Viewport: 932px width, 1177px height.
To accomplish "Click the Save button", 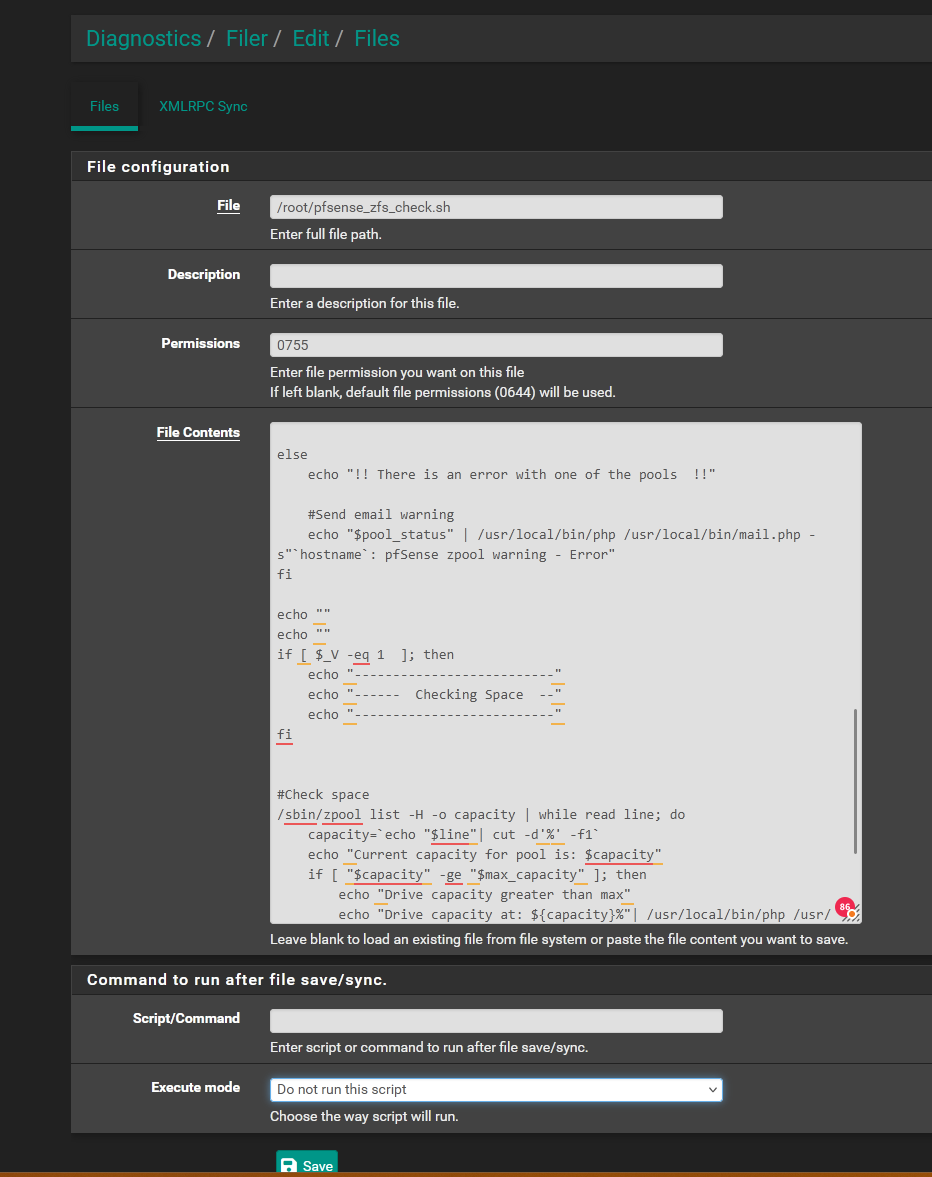I will coord(306,1163).
